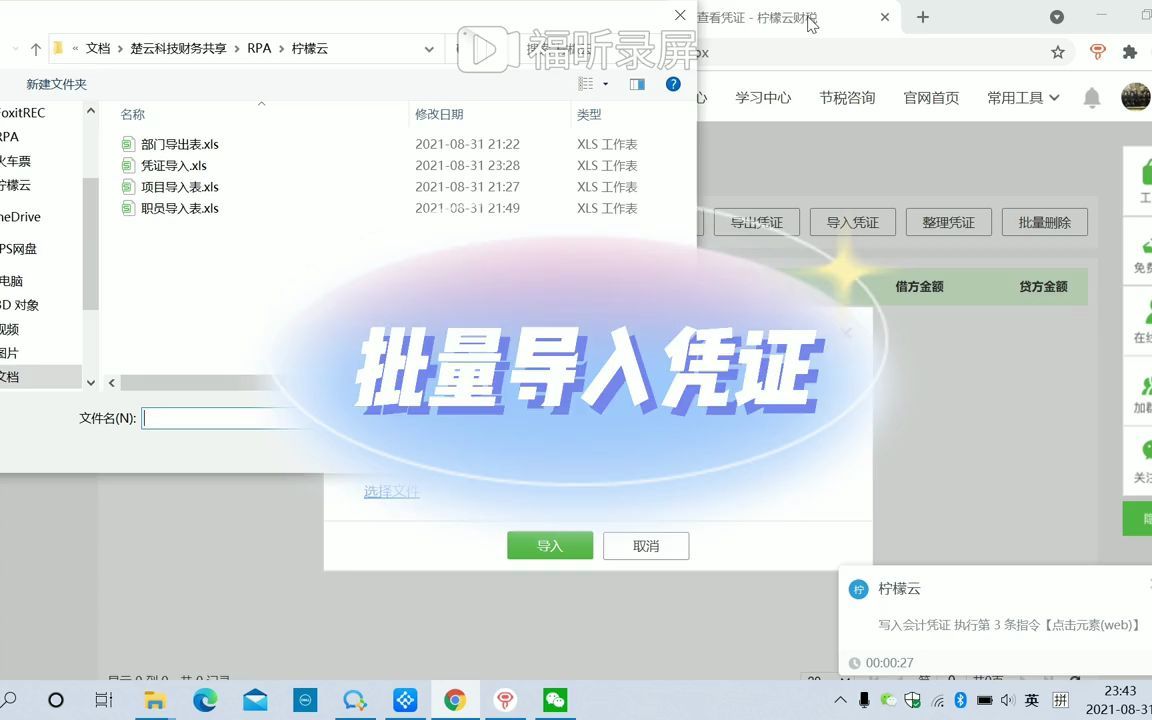Switch input method language via 英 indicator
The height and width of the screenshot is (720, 1152).
pyautogui.click(x=1030, y=700)
